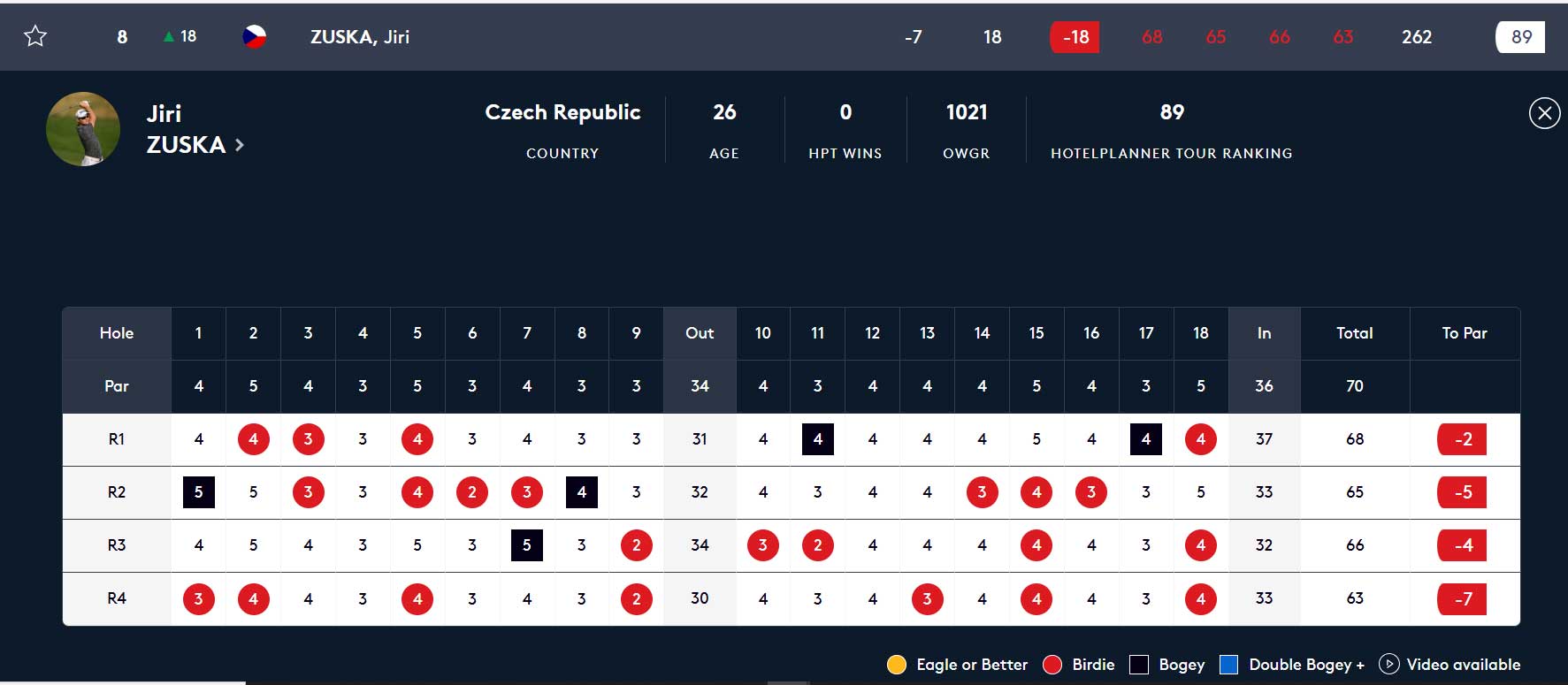Screen dimensions: 1568x685
Task: Click the Jiri ZUSKA name link
Action: (x=186, y=129)
